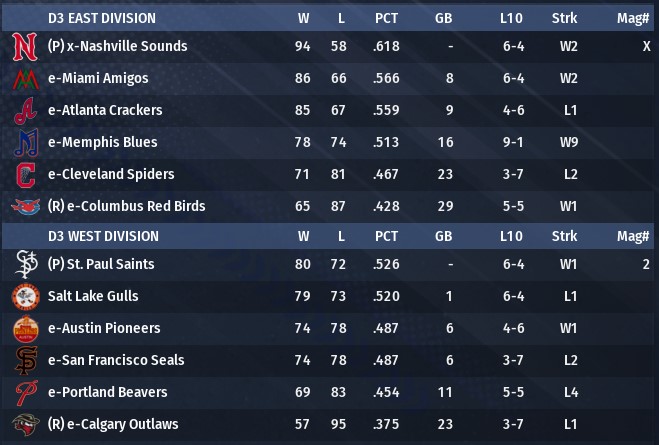This screenshot has height=445, width=659.
Task: Open the Austin Pioneers logo icon
Action: [24, 329]
